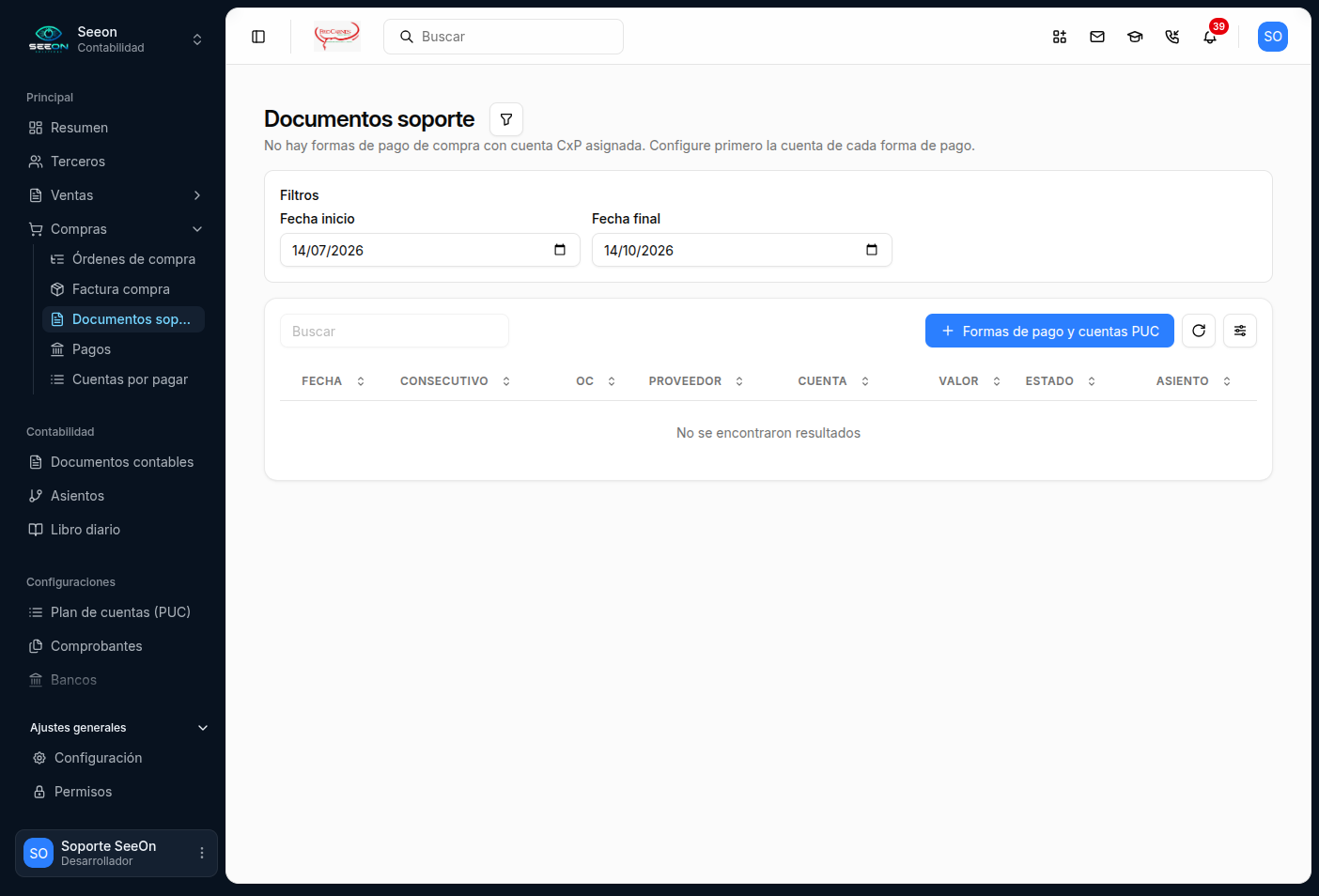
Task: Expand the Ventas menu
Action: (x=116, y=195)
